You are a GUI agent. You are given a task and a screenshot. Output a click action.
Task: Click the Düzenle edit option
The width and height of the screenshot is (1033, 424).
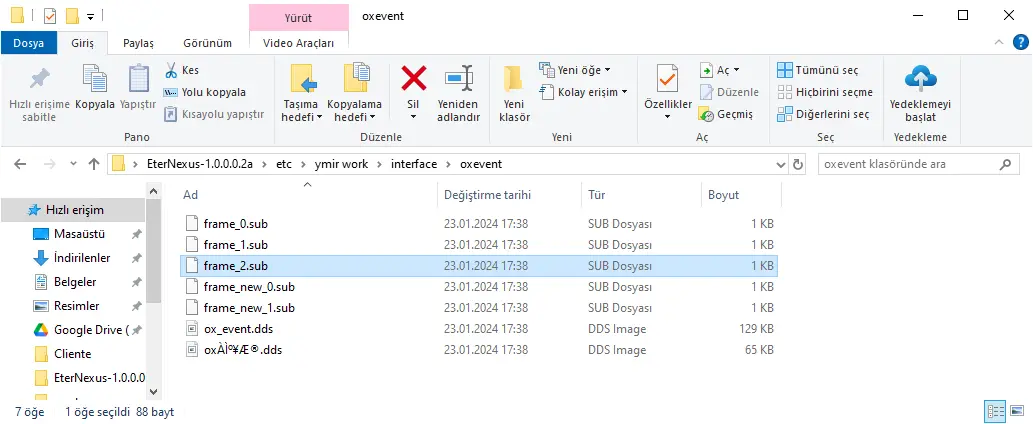coord(729,92)
